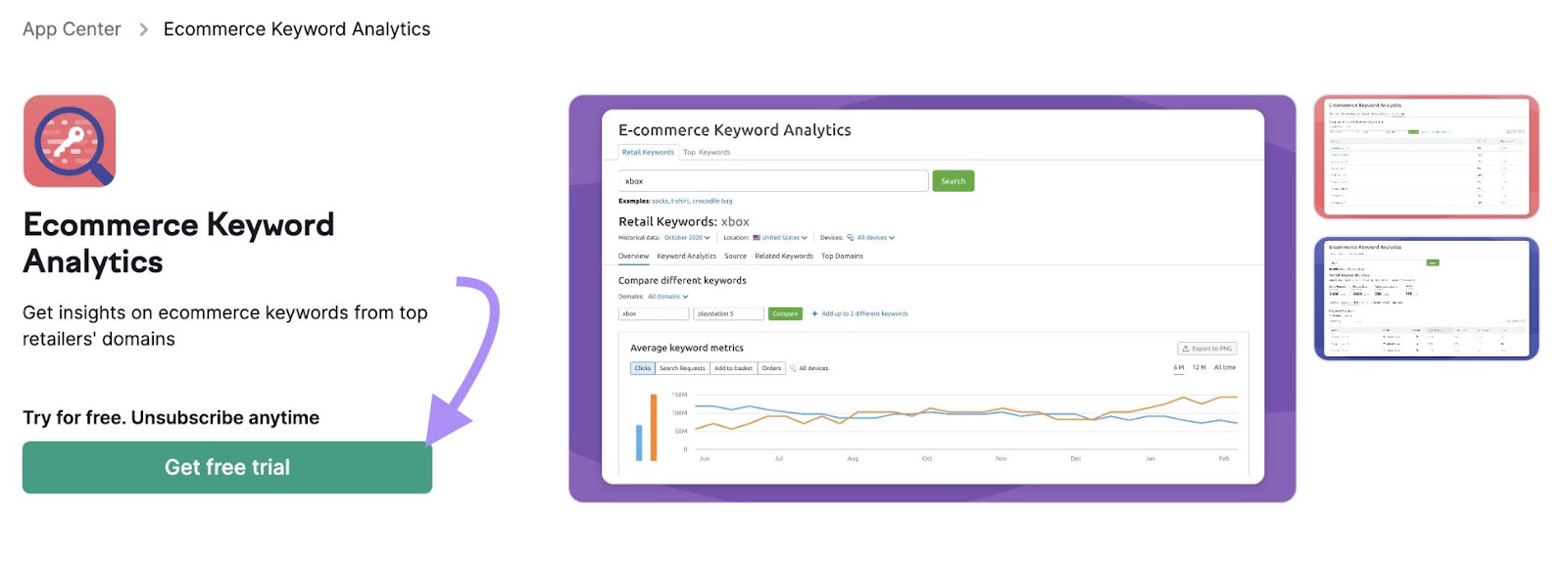Open the Related Keywords tab
This screenshot has height=566, width=1568.
783,256
